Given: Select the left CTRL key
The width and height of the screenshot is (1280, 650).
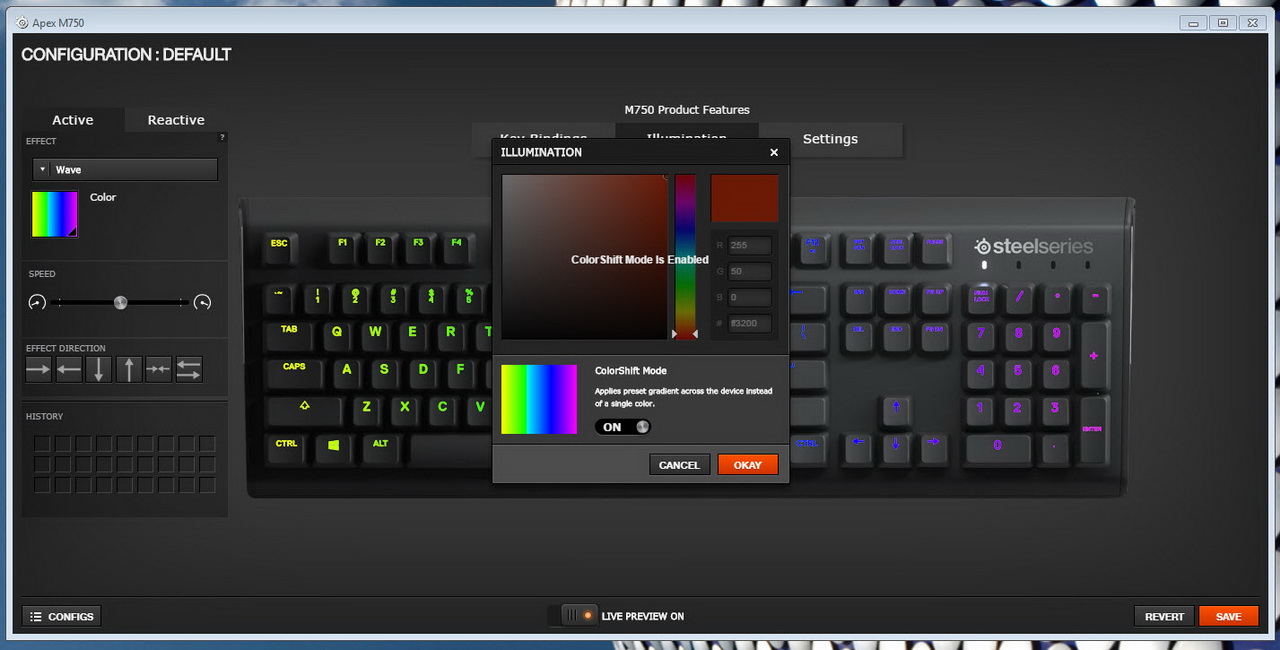Looking at the screenshot, I should point(287,446).
